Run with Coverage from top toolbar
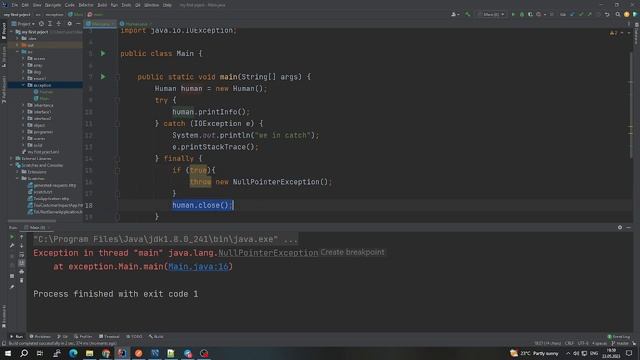 click(530, 14)
